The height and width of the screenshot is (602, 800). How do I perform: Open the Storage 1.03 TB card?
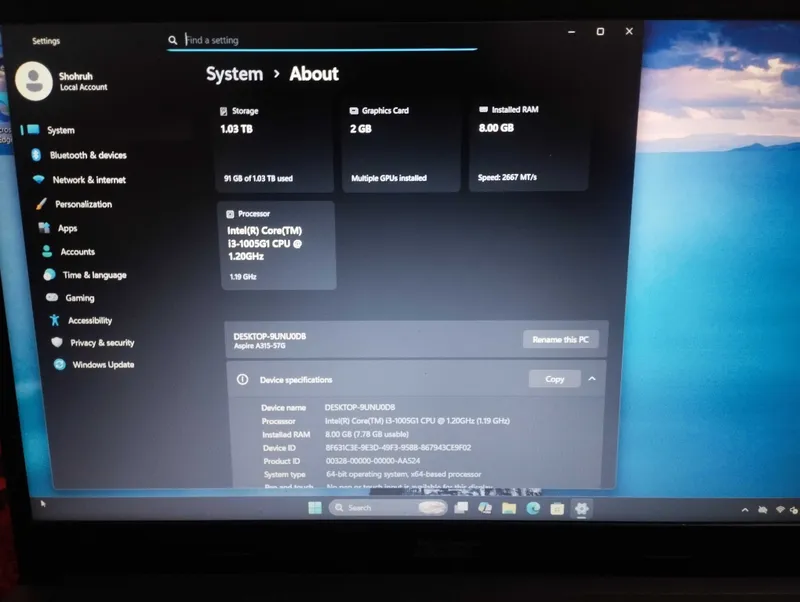[274, 145]
